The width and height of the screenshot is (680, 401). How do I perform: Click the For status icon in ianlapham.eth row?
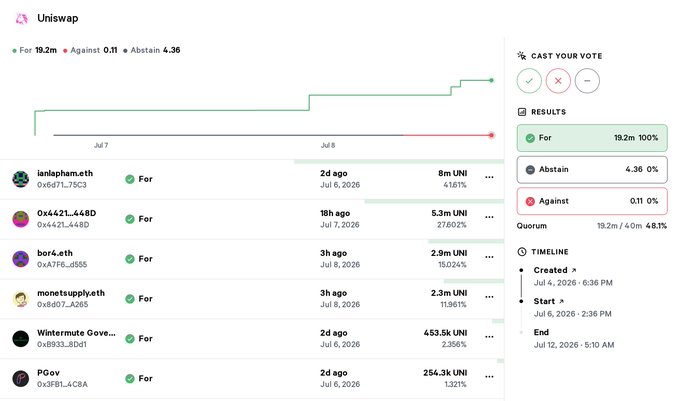point(130,179)
